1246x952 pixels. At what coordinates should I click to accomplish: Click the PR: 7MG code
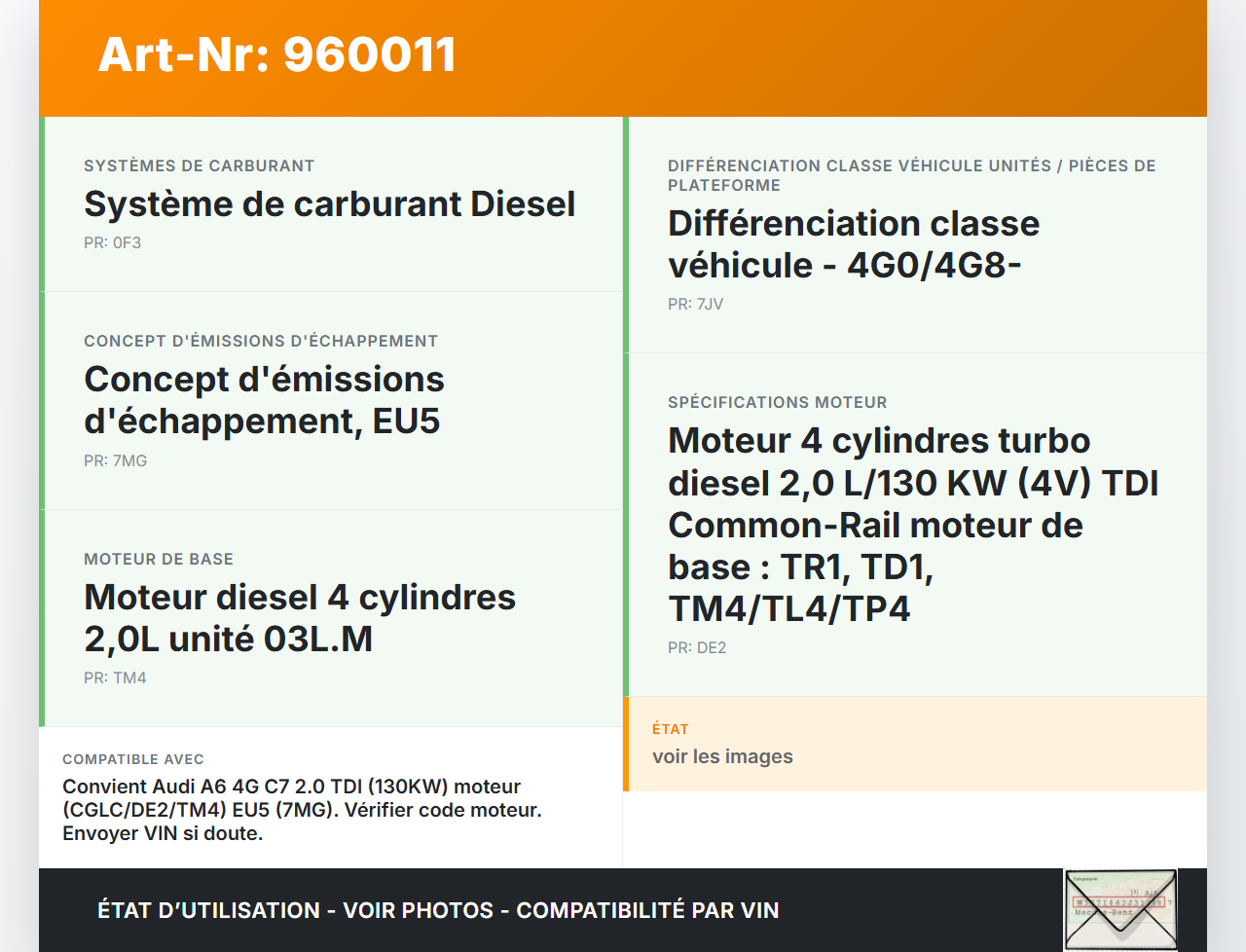click(115, 461)
